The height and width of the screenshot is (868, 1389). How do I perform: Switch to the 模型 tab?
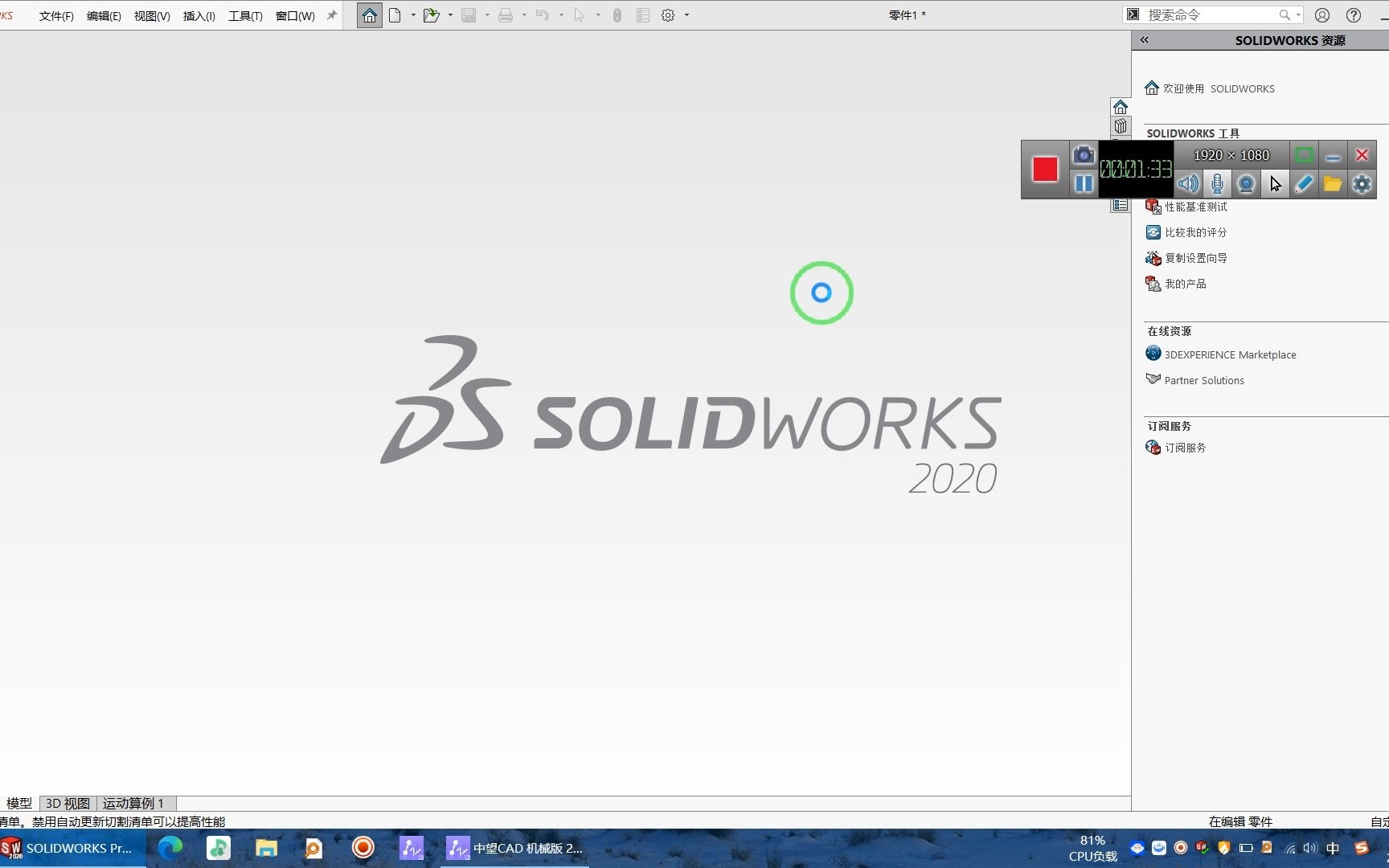(19, 803)
